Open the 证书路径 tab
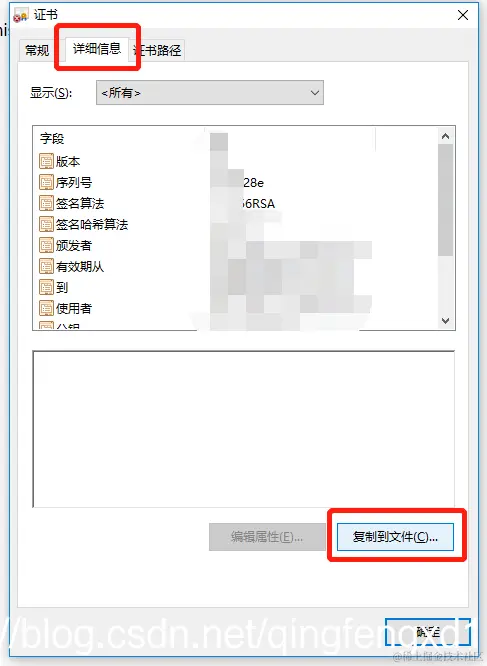The width and height of the screenshot is (487, 666). pos(157,51)
